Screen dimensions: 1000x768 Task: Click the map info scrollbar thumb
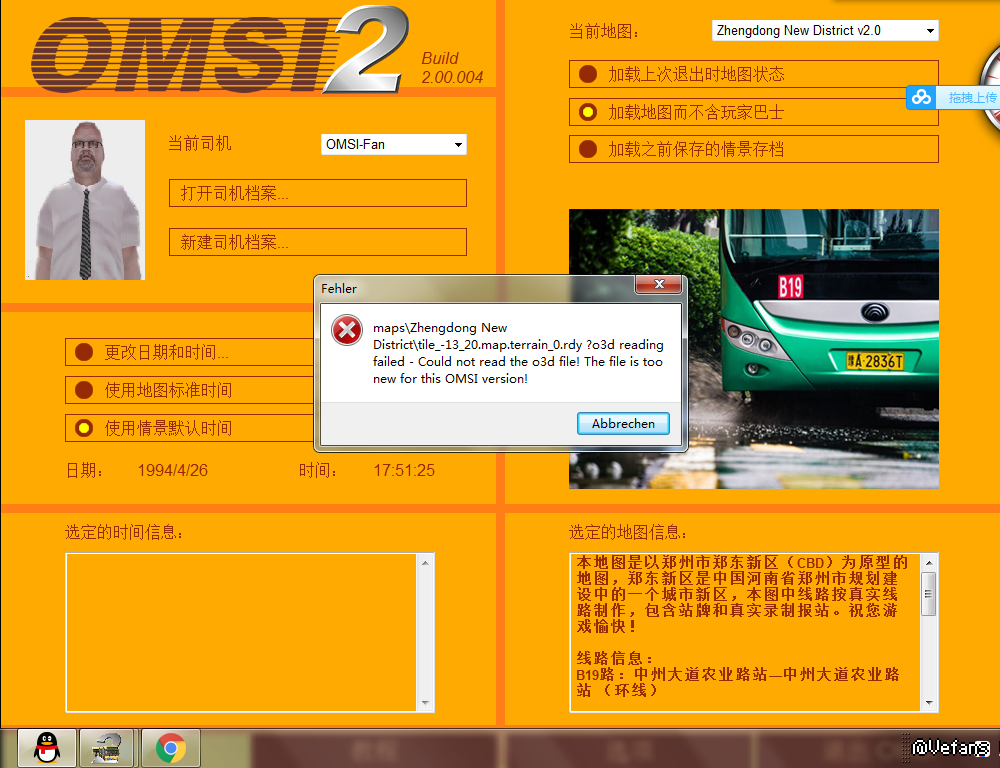coord(929,593)
